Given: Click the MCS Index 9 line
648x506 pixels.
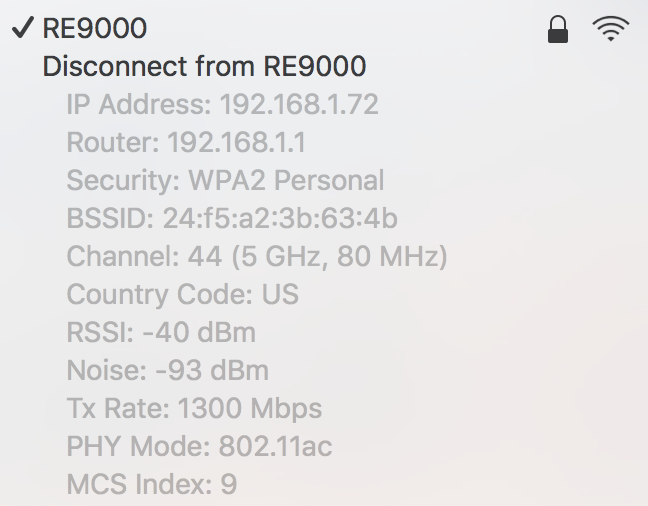Looking at the screenshot, I should [x=151, y=485].
